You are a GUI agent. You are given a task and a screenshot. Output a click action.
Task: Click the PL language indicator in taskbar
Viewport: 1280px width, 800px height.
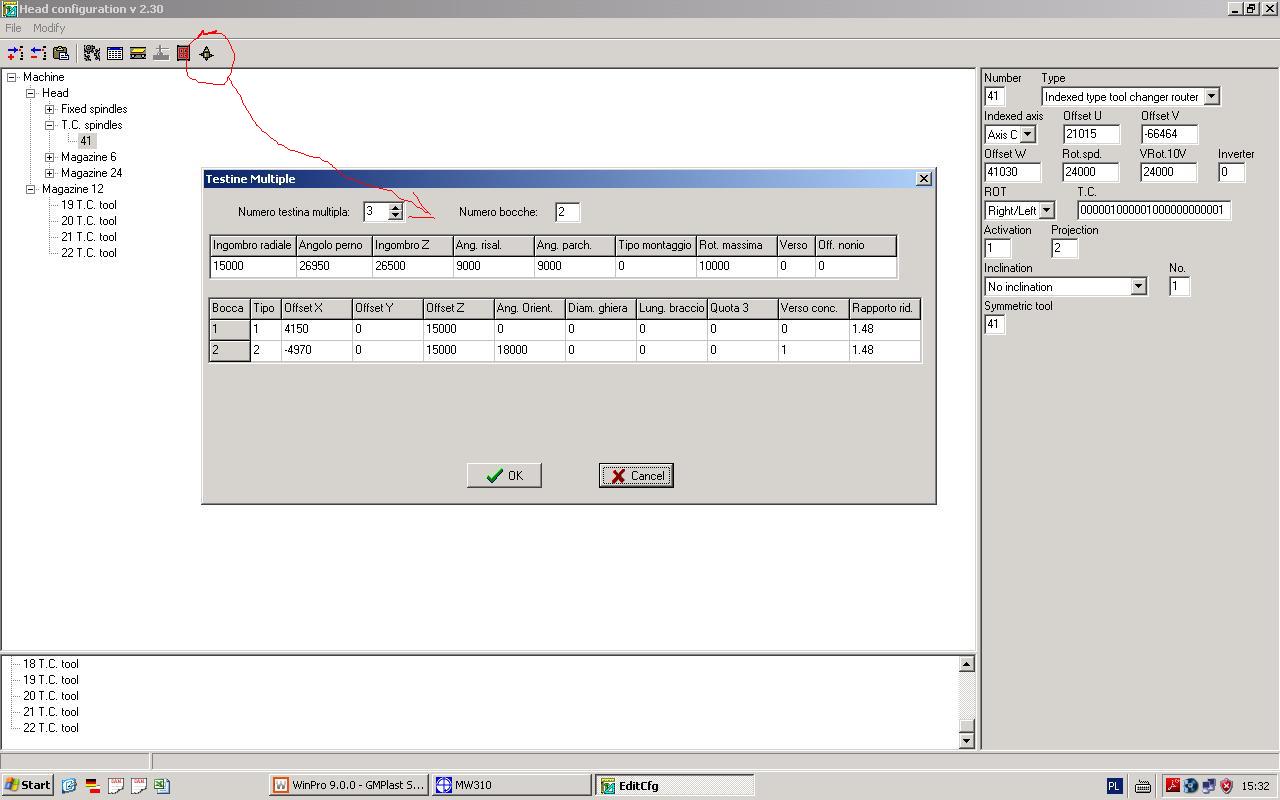coord(1114,786)
